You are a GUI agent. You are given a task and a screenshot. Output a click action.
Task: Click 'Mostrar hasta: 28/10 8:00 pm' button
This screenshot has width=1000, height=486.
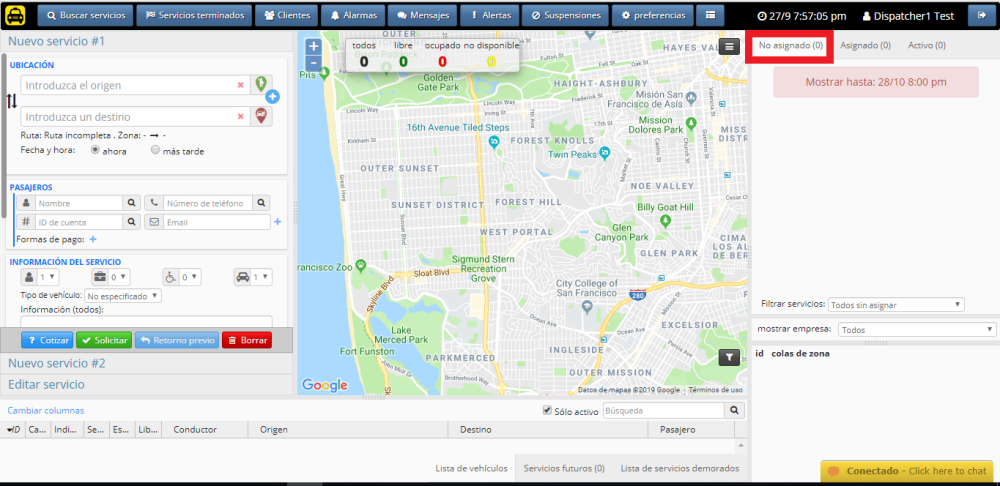(x=876, y=82)
